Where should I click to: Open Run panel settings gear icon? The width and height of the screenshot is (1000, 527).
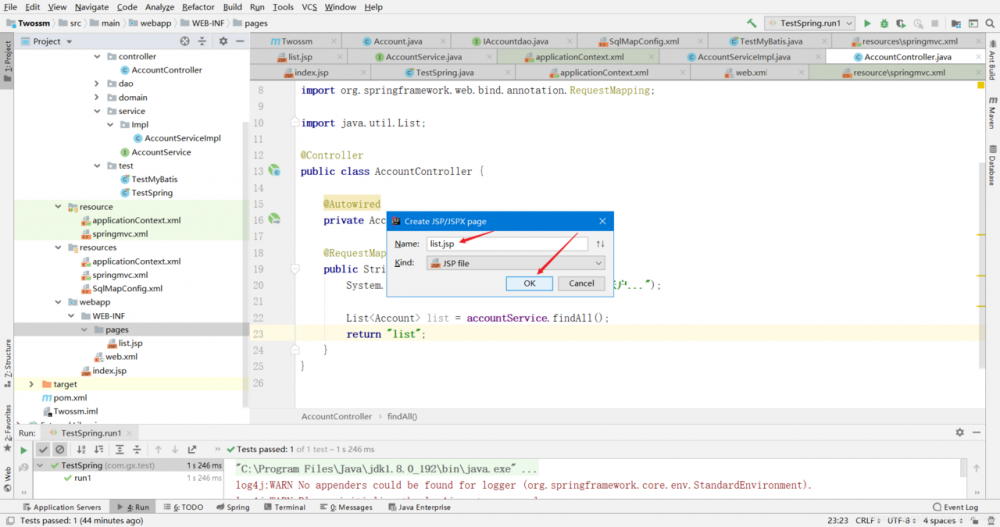click(961, 432)
